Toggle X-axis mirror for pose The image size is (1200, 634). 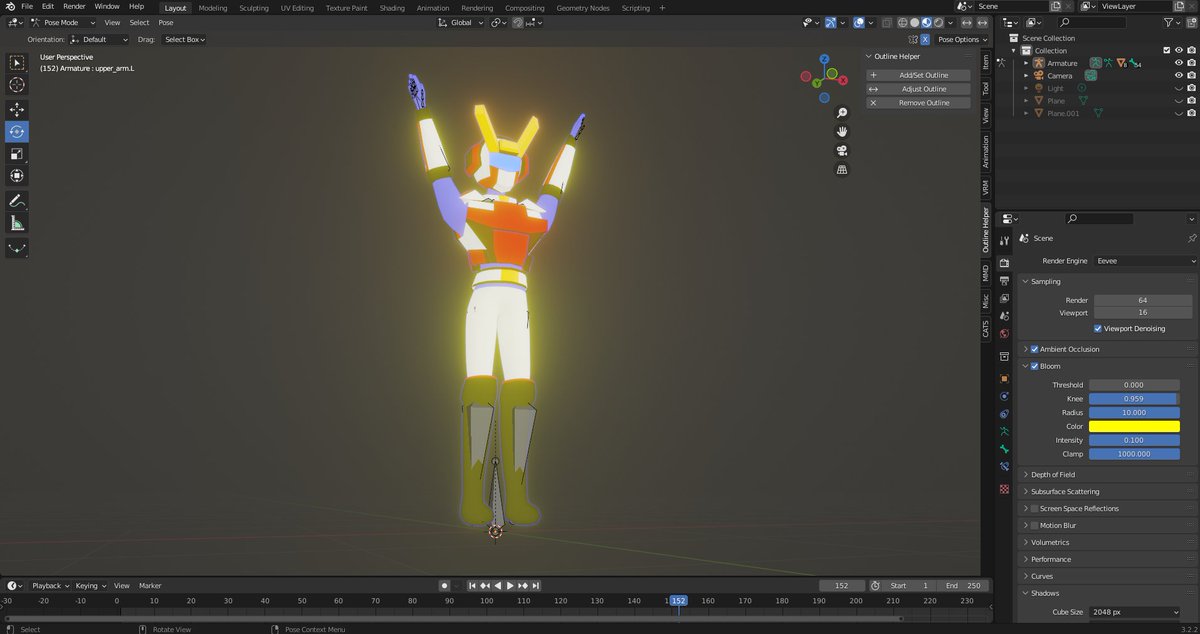[x=925, y=39]
